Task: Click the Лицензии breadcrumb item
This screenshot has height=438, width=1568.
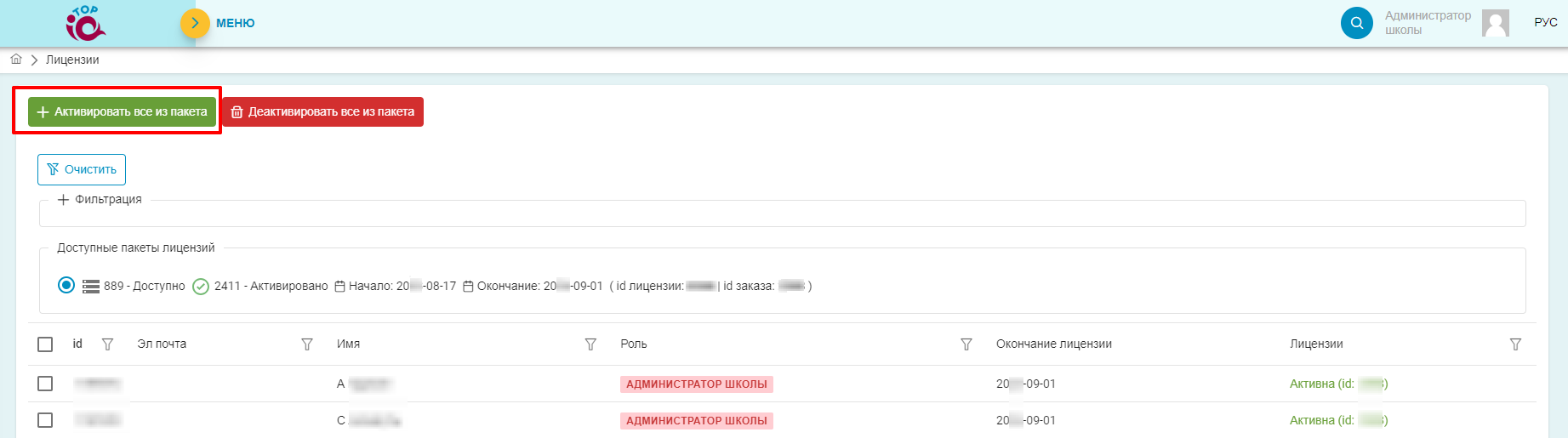Action: 72,60
